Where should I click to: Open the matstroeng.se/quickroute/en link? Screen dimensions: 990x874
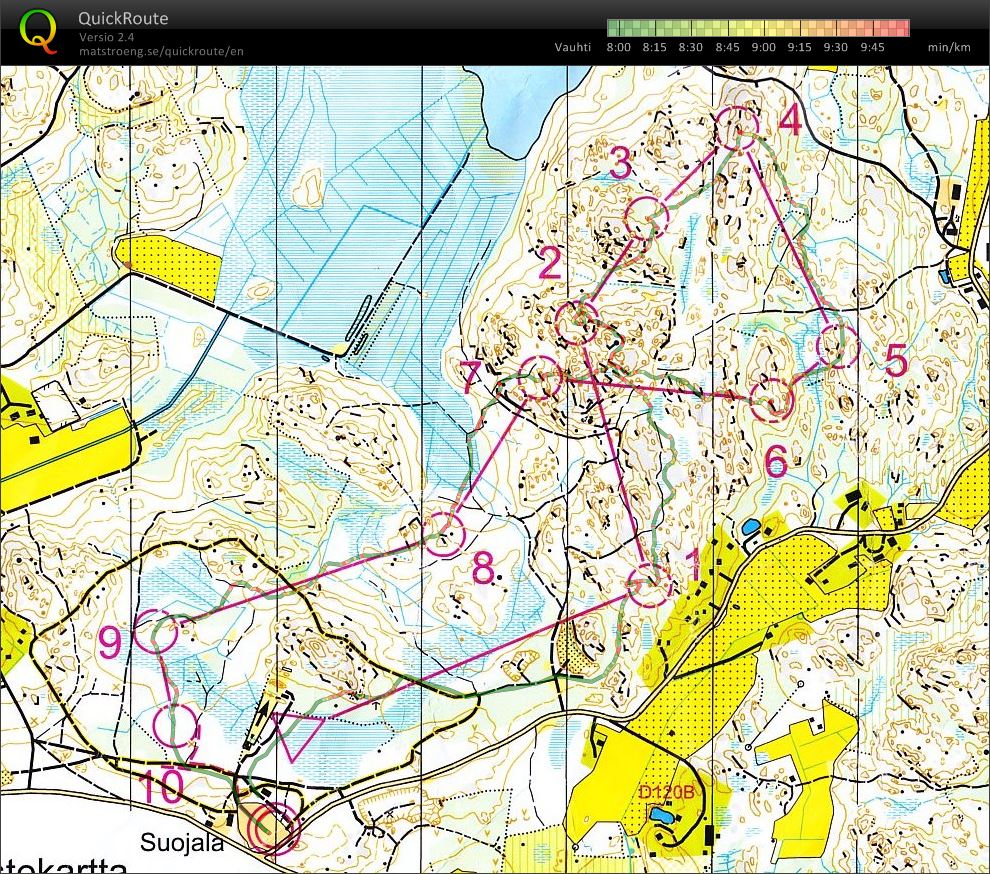[161, 50]
